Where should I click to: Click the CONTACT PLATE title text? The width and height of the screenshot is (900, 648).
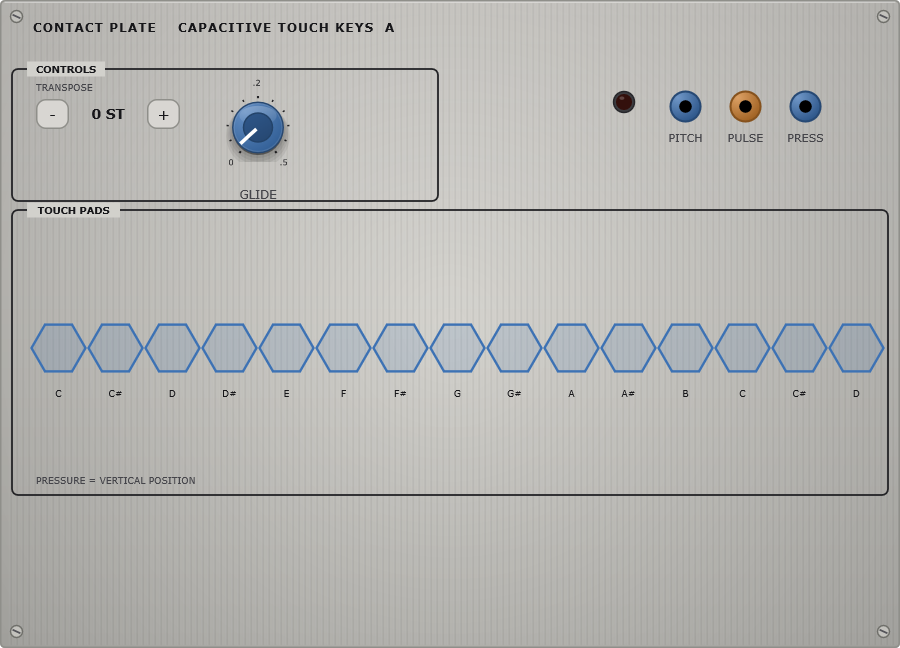coord(94,28)
